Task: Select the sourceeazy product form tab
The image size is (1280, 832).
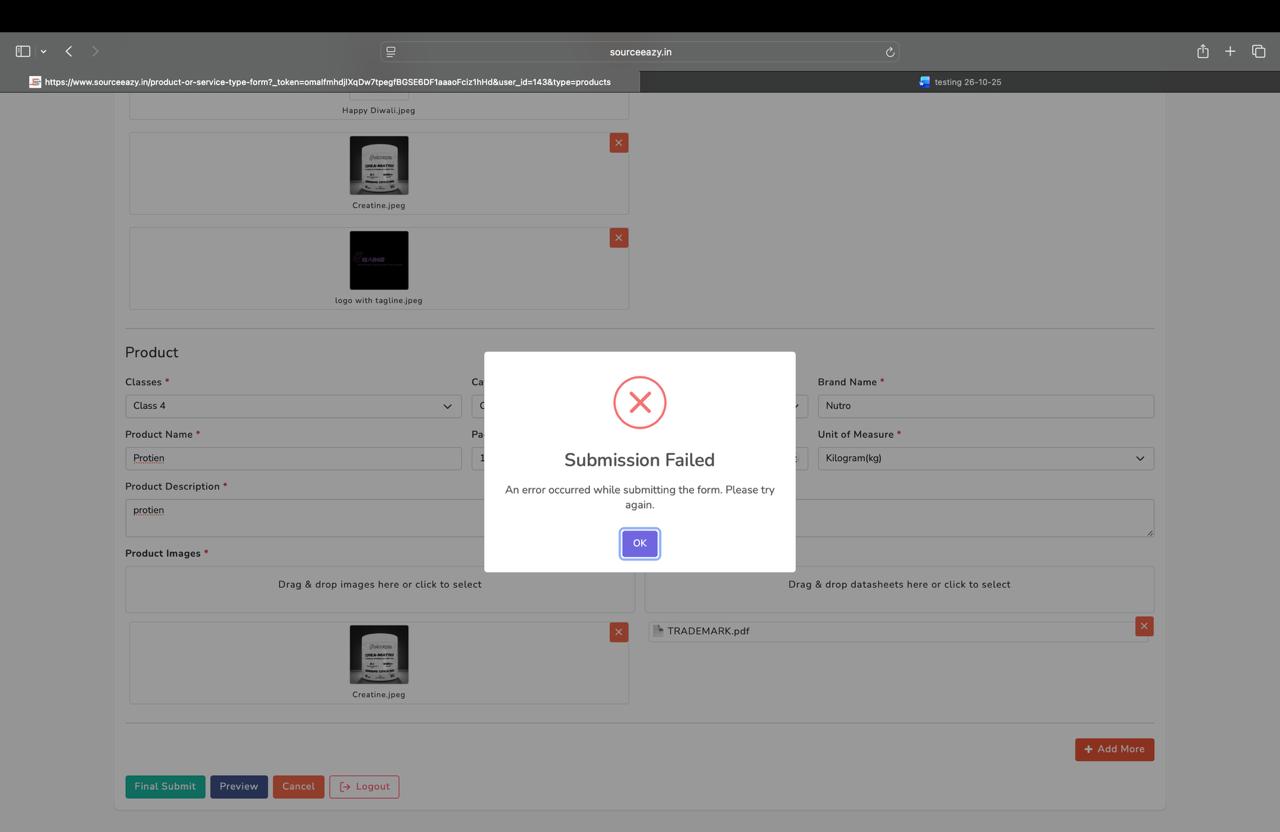Action: click(x=320, y=82)
